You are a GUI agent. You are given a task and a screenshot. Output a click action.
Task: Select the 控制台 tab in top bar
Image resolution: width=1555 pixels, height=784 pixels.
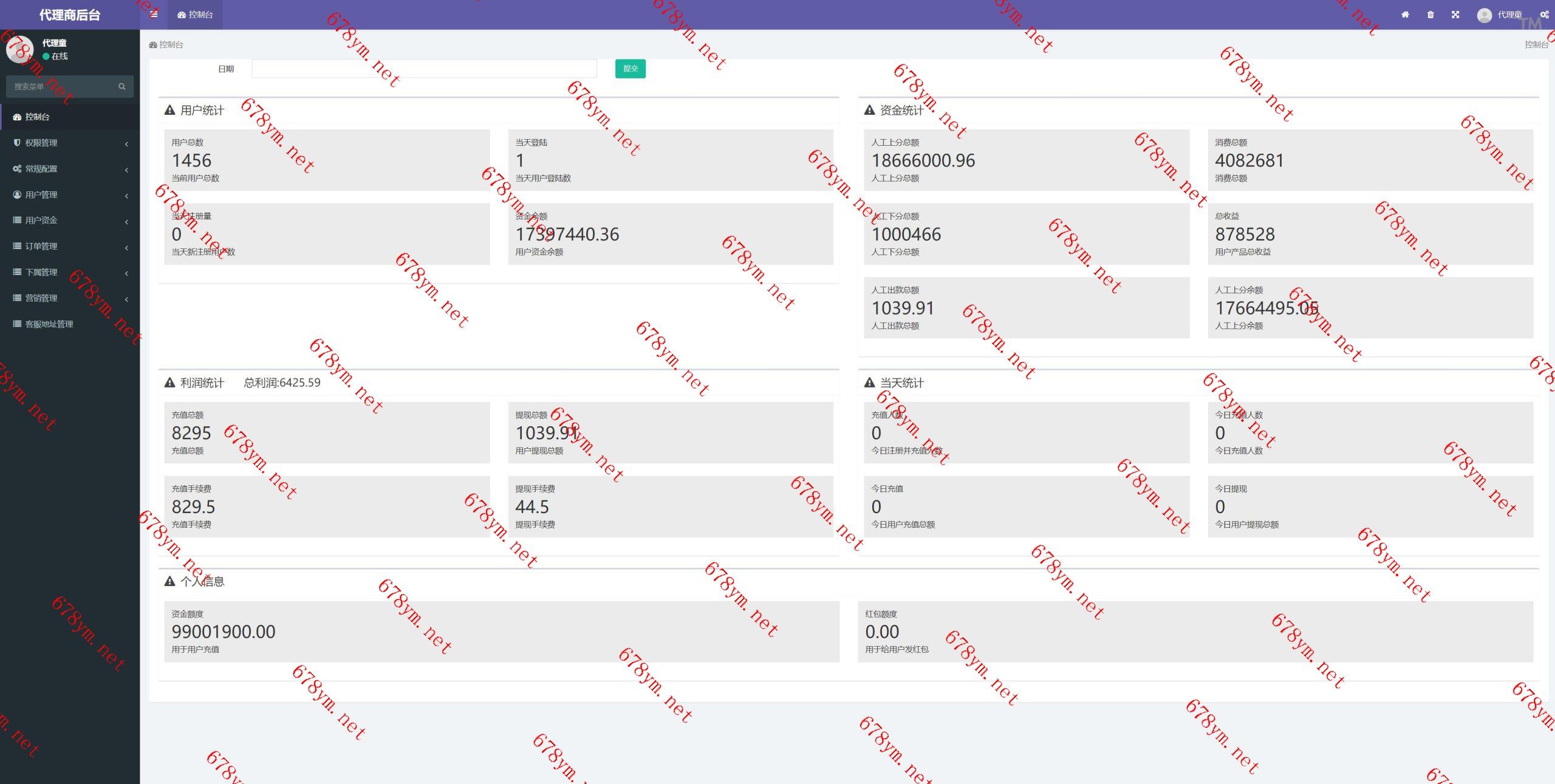[x=195, y=15]
